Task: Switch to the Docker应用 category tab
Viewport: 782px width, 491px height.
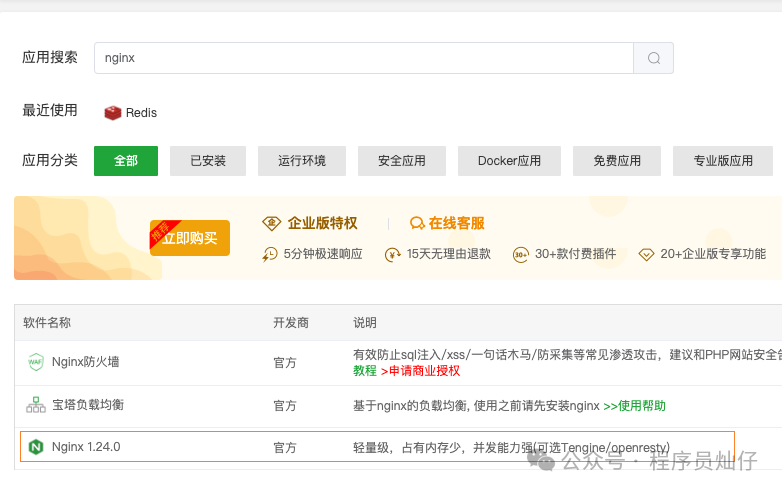Action: pyautogui.click(x=509, y=161)
